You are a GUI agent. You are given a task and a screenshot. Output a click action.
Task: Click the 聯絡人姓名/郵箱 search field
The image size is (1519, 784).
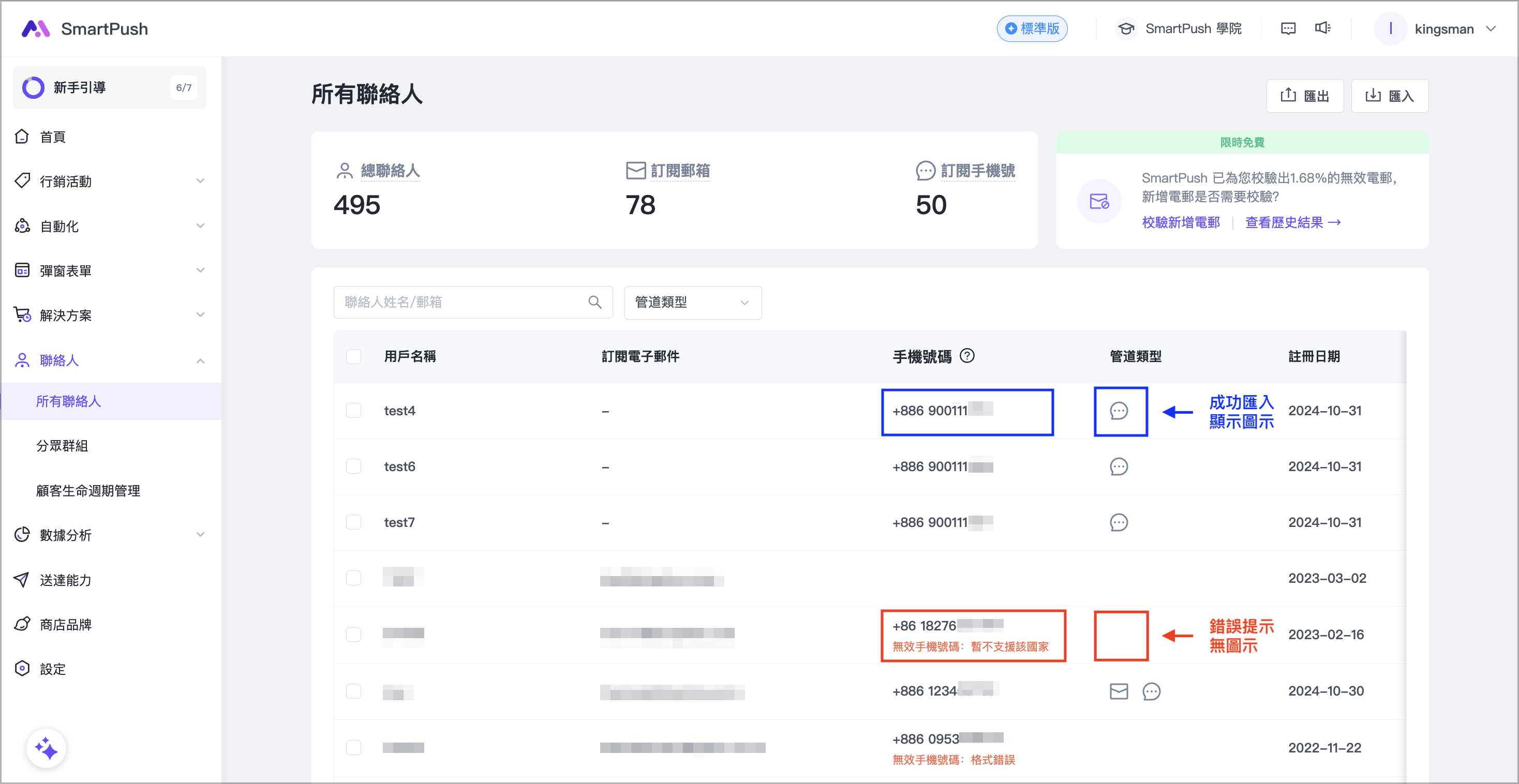(460, 303)
